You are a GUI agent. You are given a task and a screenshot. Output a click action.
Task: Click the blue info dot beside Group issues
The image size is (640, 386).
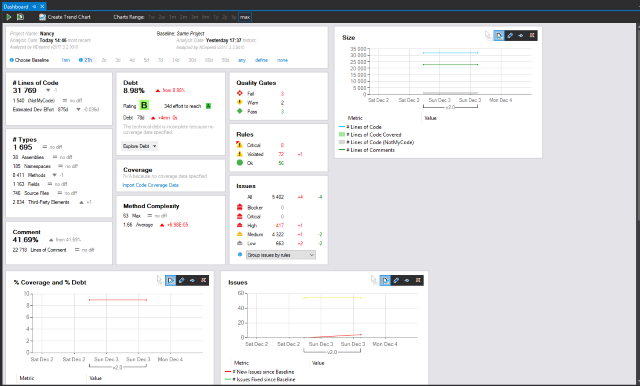point(240,255)
